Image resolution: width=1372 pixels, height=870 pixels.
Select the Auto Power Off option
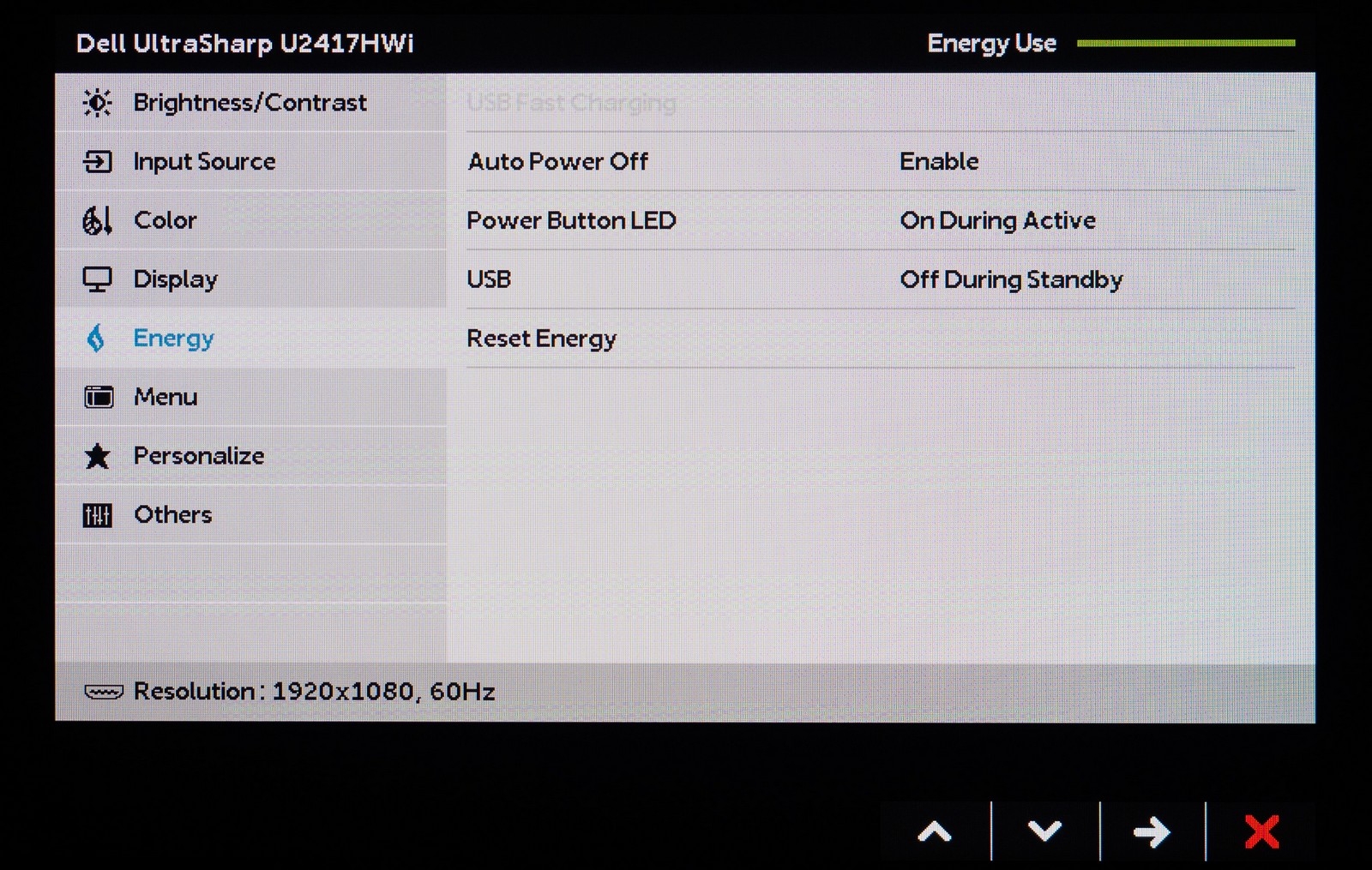point(557,161)
